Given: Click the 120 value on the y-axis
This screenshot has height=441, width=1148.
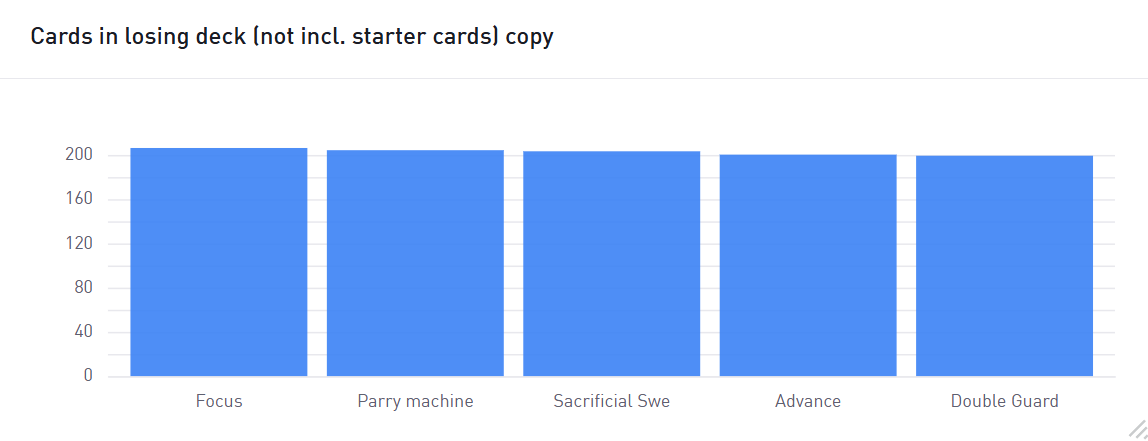Looking at the screenshot, I should point(80,244).
